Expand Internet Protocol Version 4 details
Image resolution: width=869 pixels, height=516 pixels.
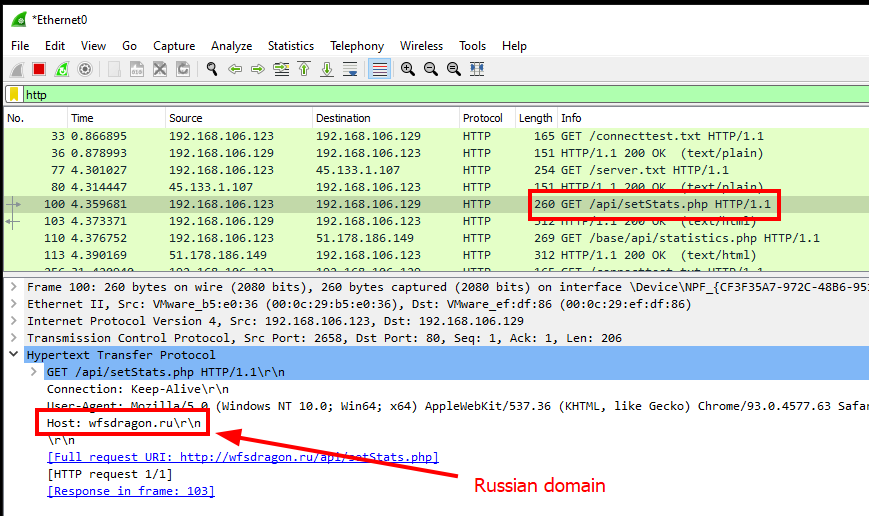coord(14,321)
